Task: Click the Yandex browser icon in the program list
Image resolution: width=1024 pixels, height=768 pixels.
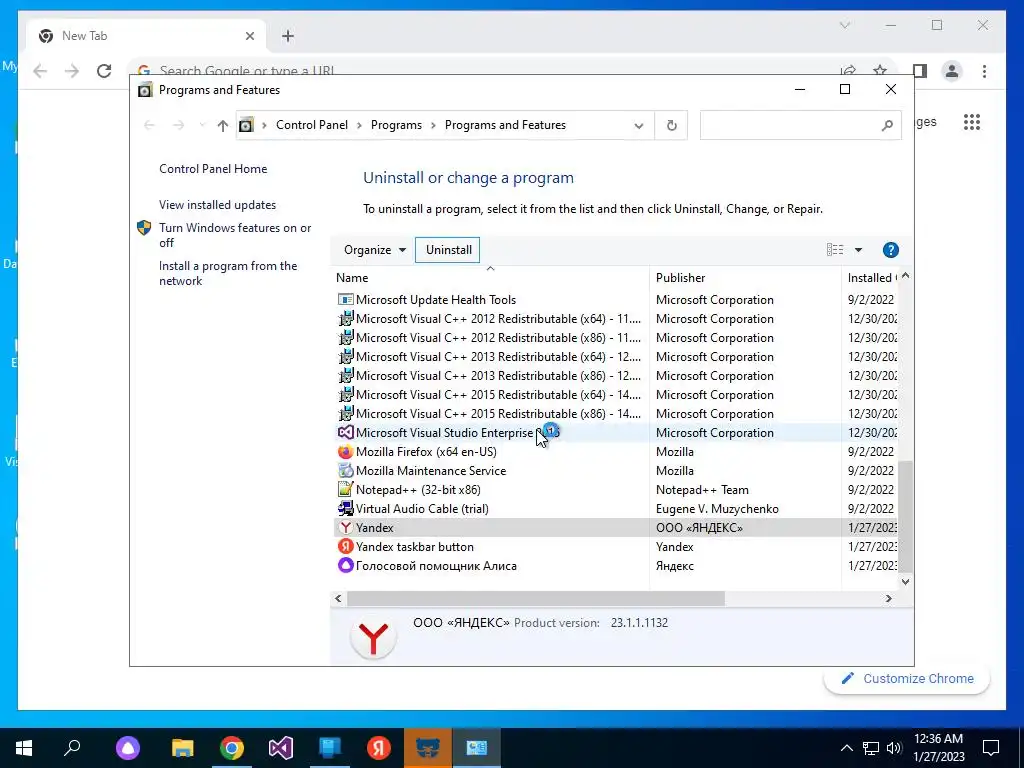Action: click(x=345, y=528)
